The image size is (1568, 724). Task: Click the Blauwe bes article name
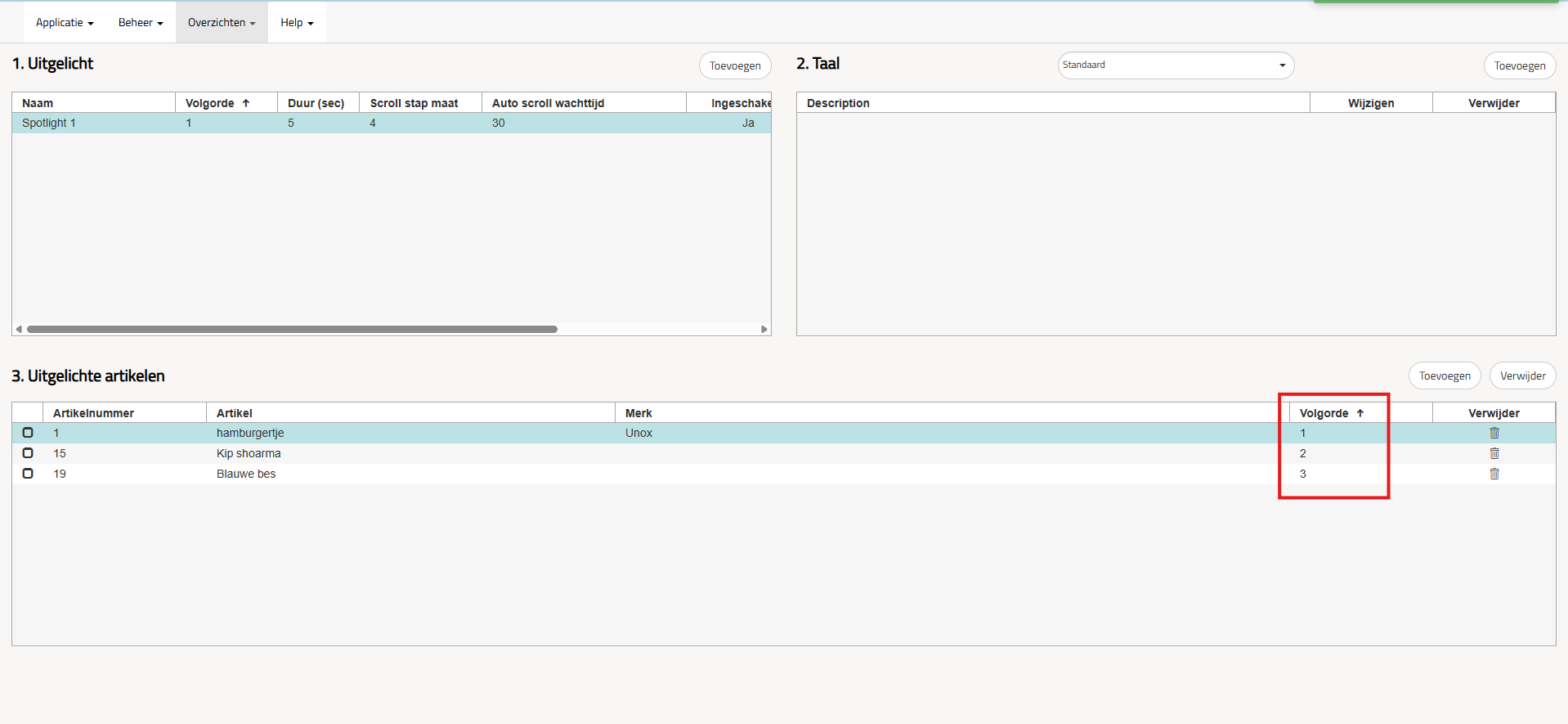tap(246, 474)
